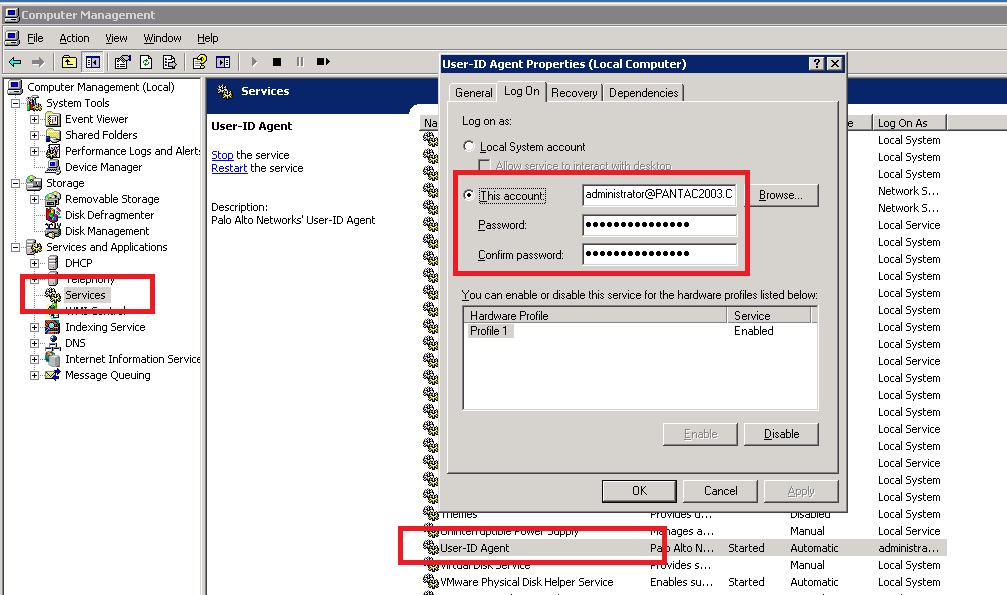The image size is (1007, 595).
Task: Click the Start Service play icon
Action: tap(254, 62)
